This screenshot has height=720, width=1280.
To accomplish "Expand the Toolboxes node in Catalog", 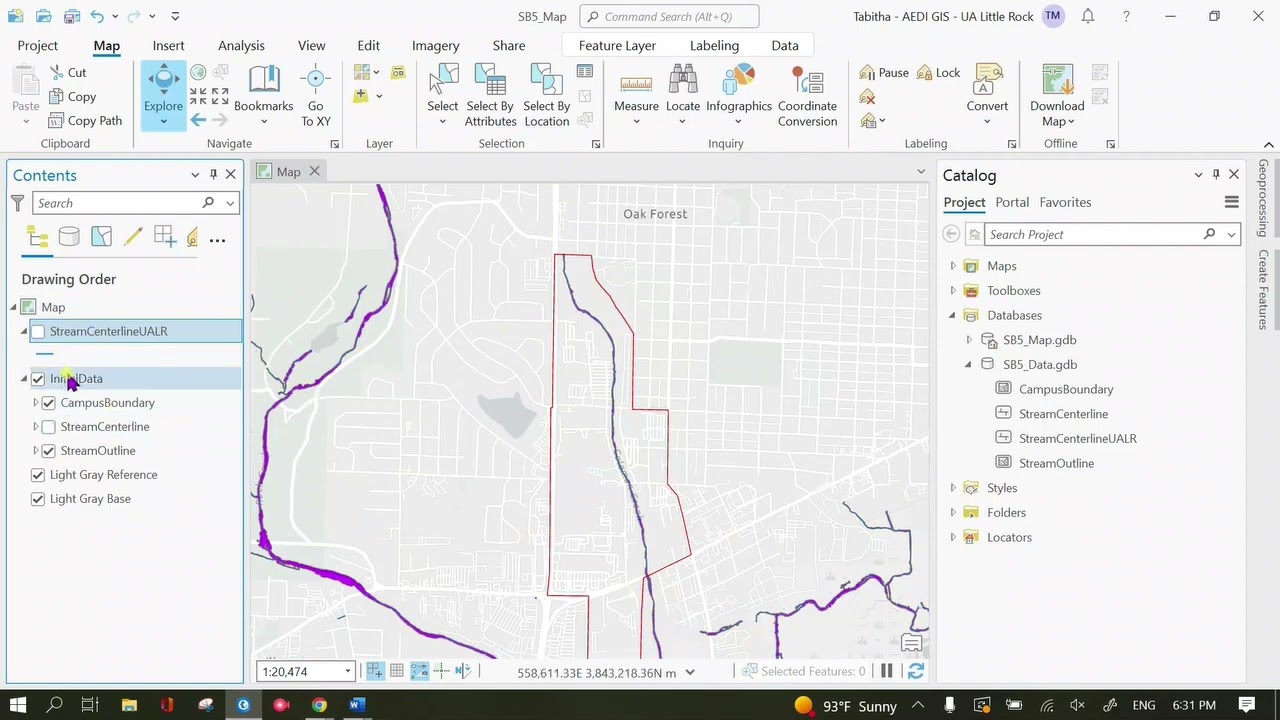I will [953, 291].
